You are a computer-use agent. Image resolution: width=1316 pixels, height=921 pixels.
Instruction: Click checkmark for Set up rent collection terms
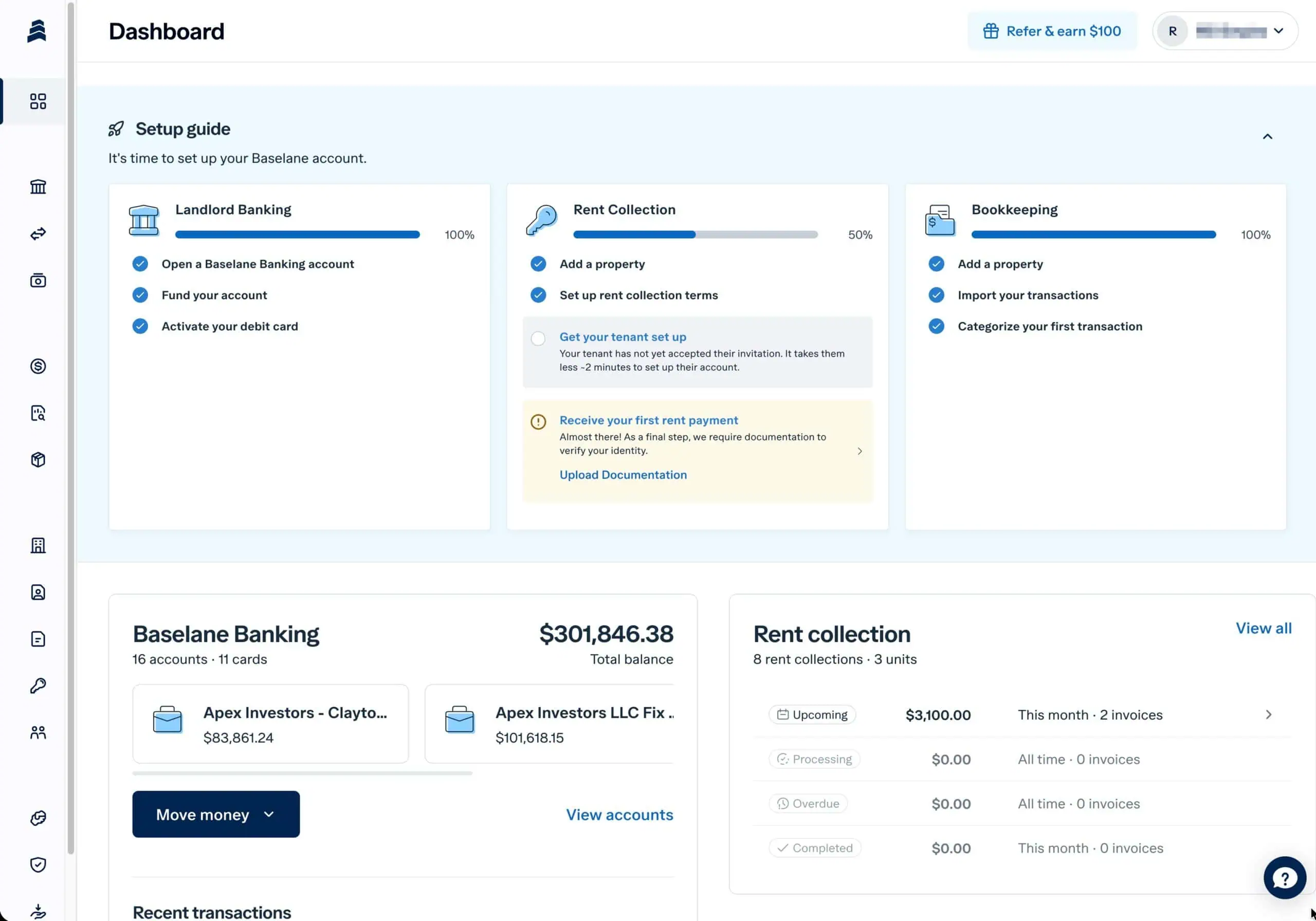tap(538, 295)
